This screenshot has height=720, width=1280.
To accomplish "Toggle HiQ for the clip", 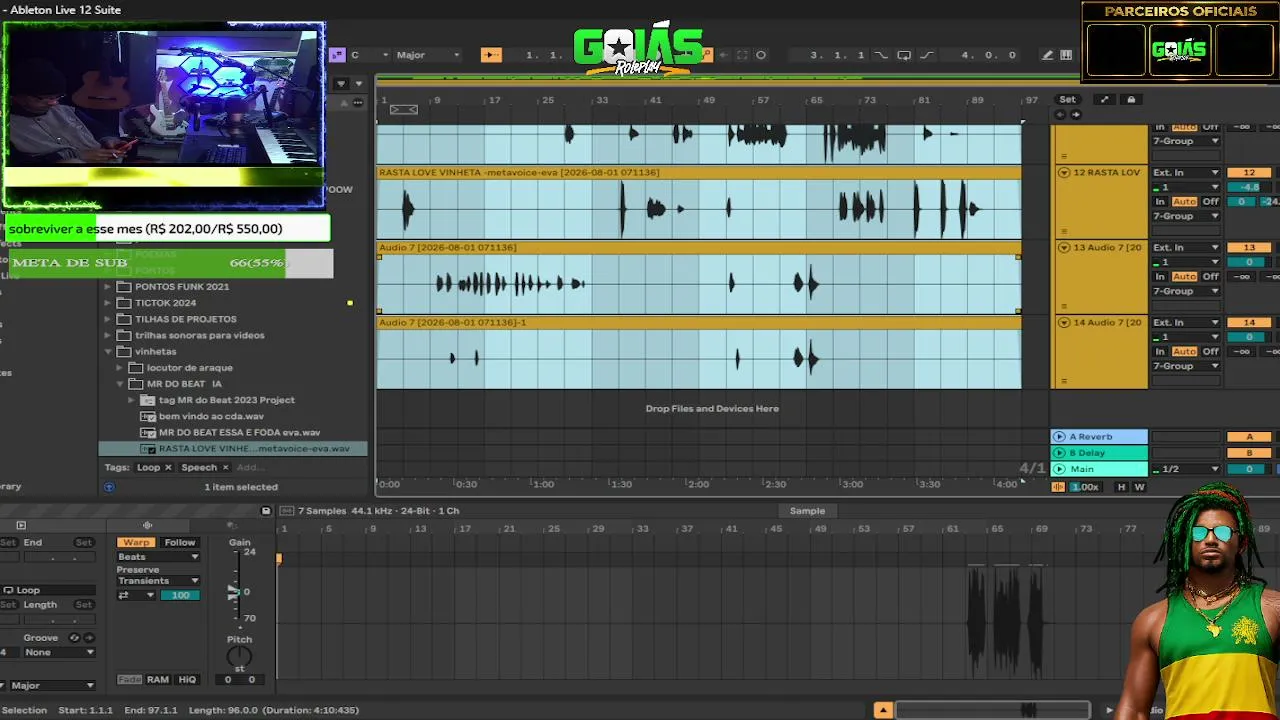I will (187, 680).
